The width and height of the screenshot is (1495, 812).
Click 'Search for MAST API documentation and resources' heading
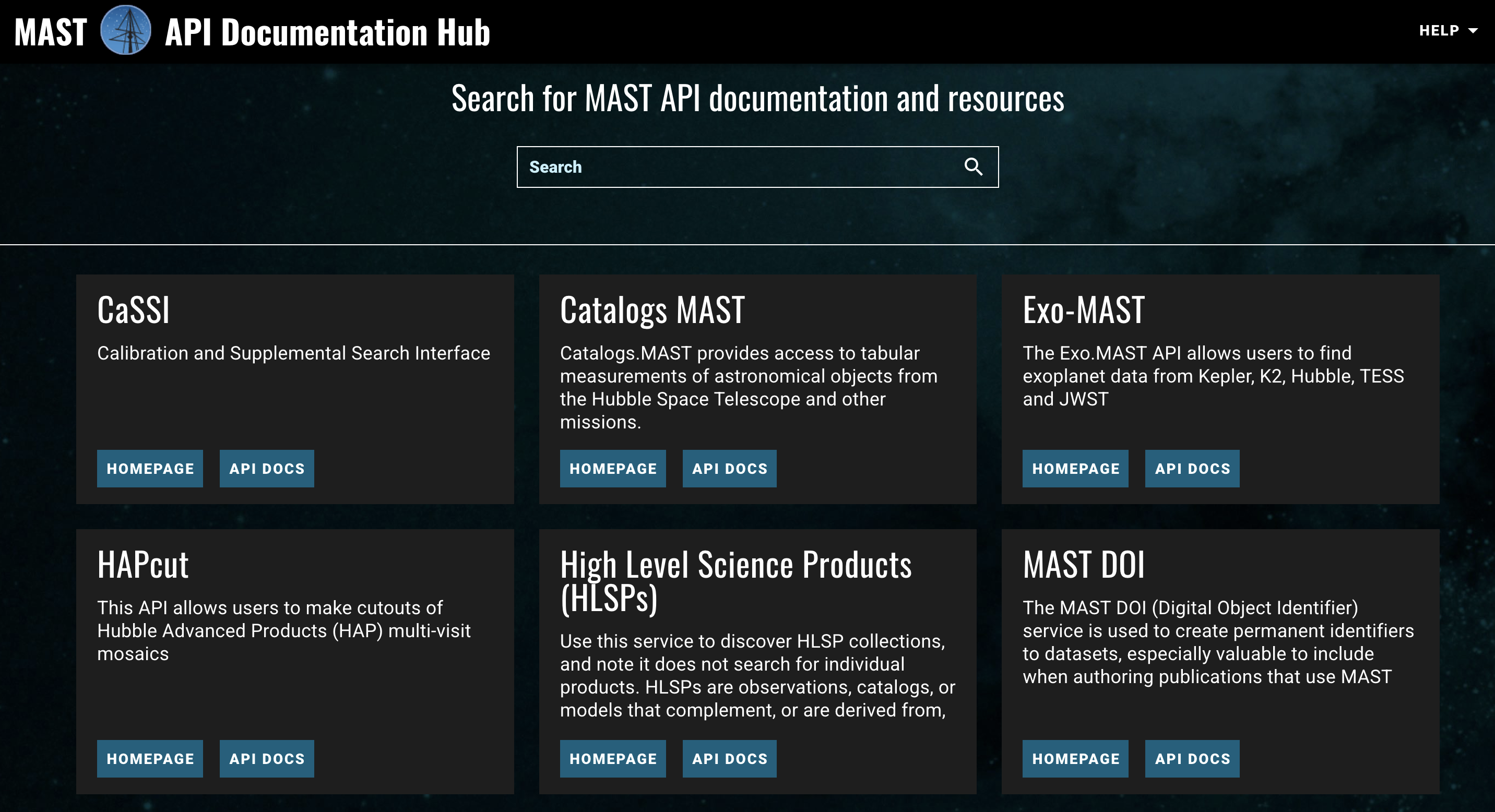coord(757,98)
